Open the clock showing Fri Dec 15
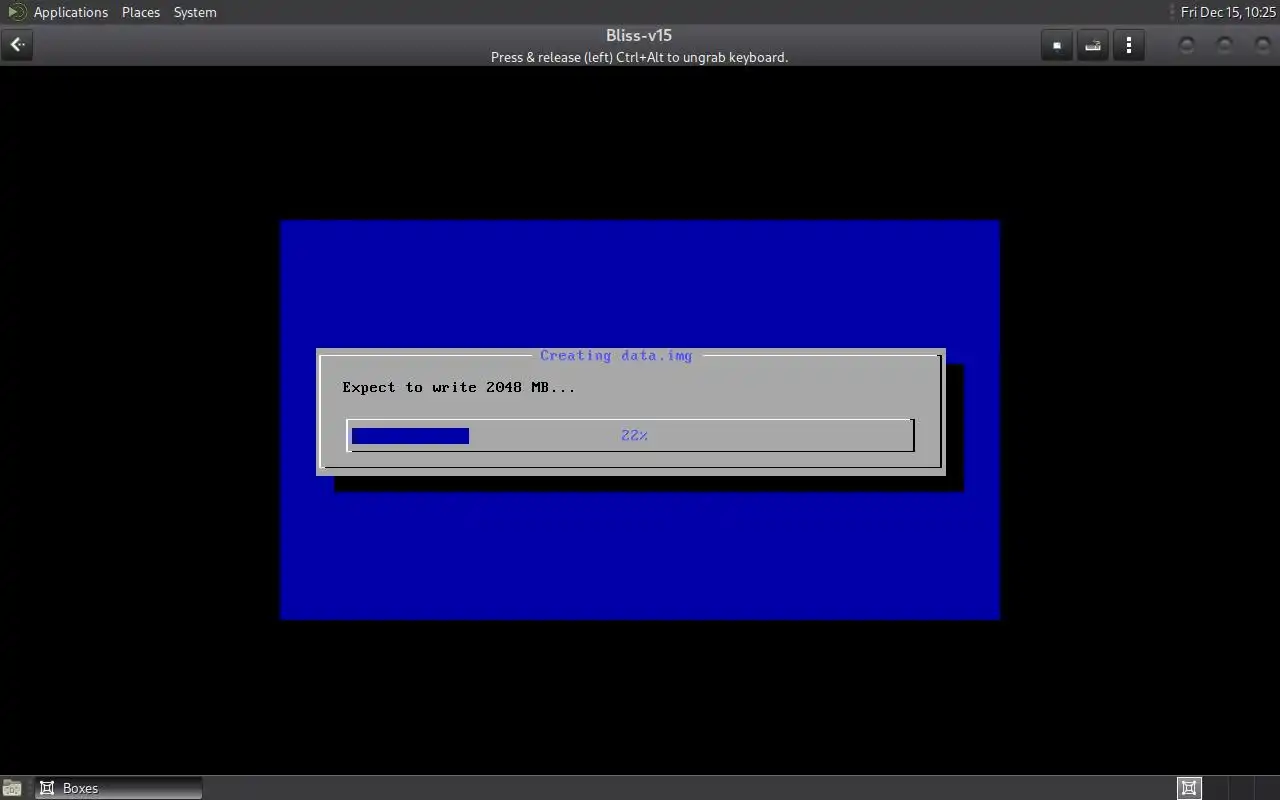This screenshot has height=800, width=1280. pyautogui.click(x=1228, y=12)
